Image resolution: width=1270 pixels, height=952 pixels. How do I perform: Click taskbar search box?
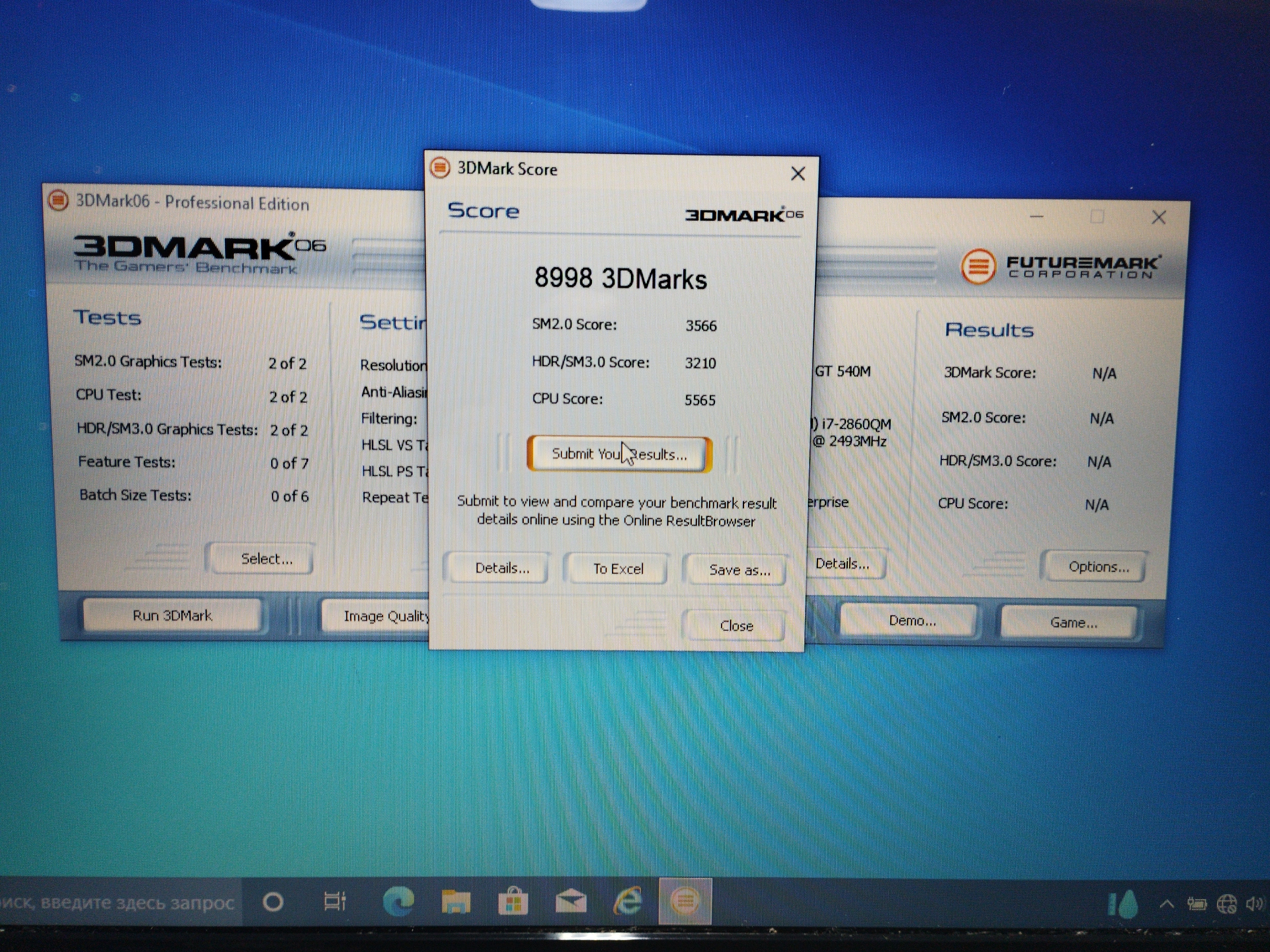click(x=120, y=902)
